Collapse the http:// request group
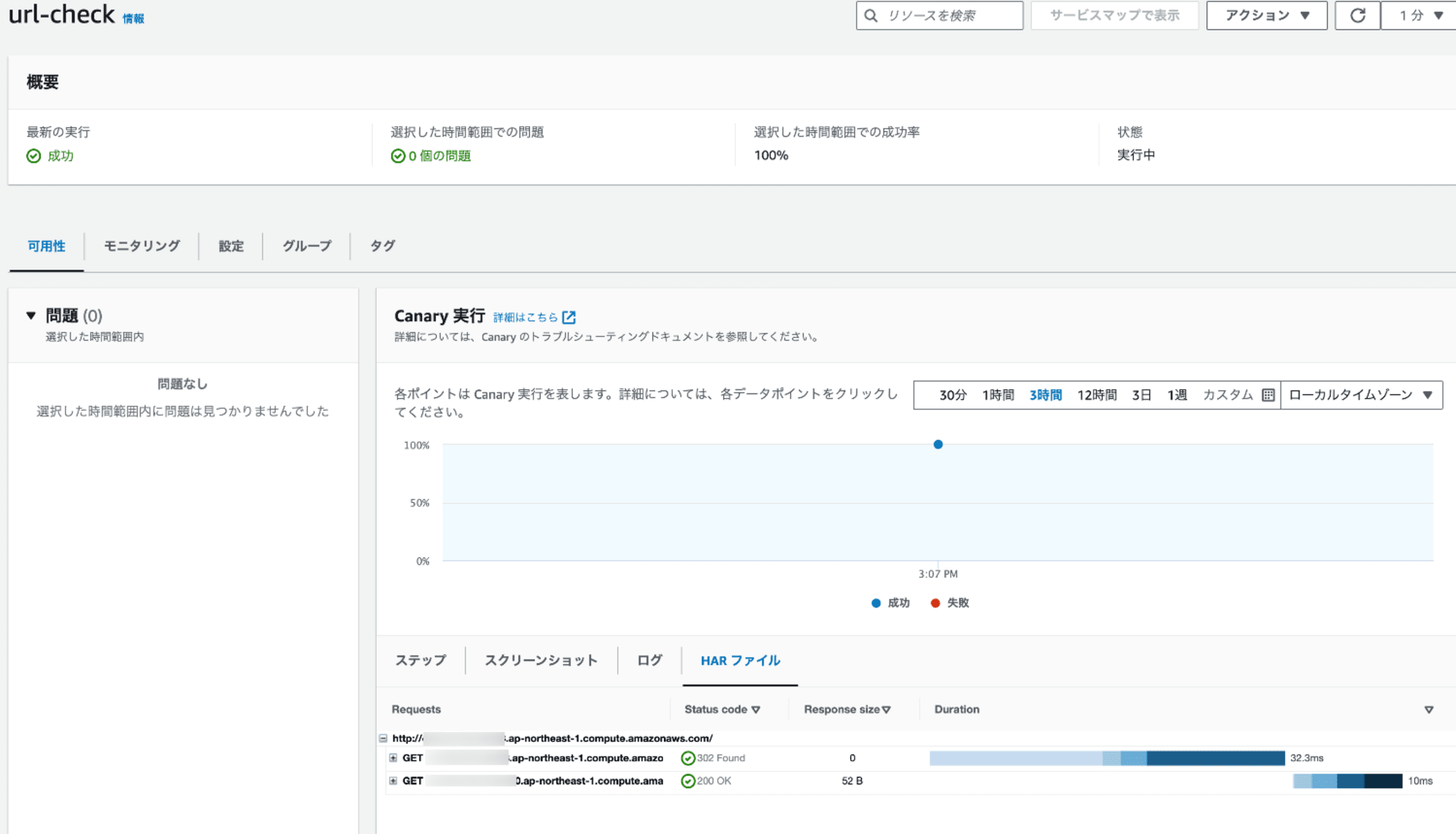Screen dimensions: 1456x834 383,738
